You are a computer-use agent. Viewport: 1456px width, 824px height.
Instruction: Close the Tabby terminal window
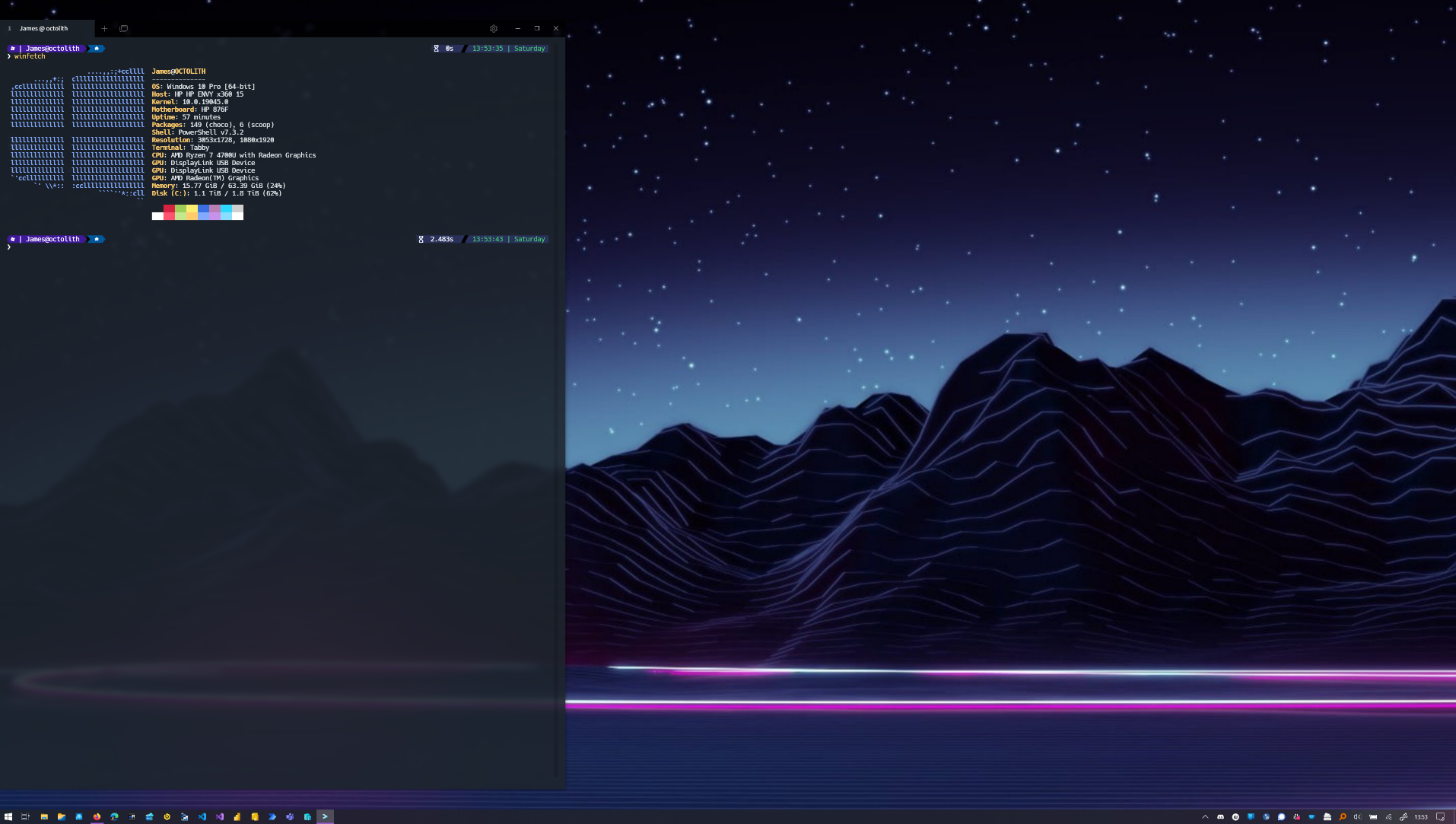556,28
